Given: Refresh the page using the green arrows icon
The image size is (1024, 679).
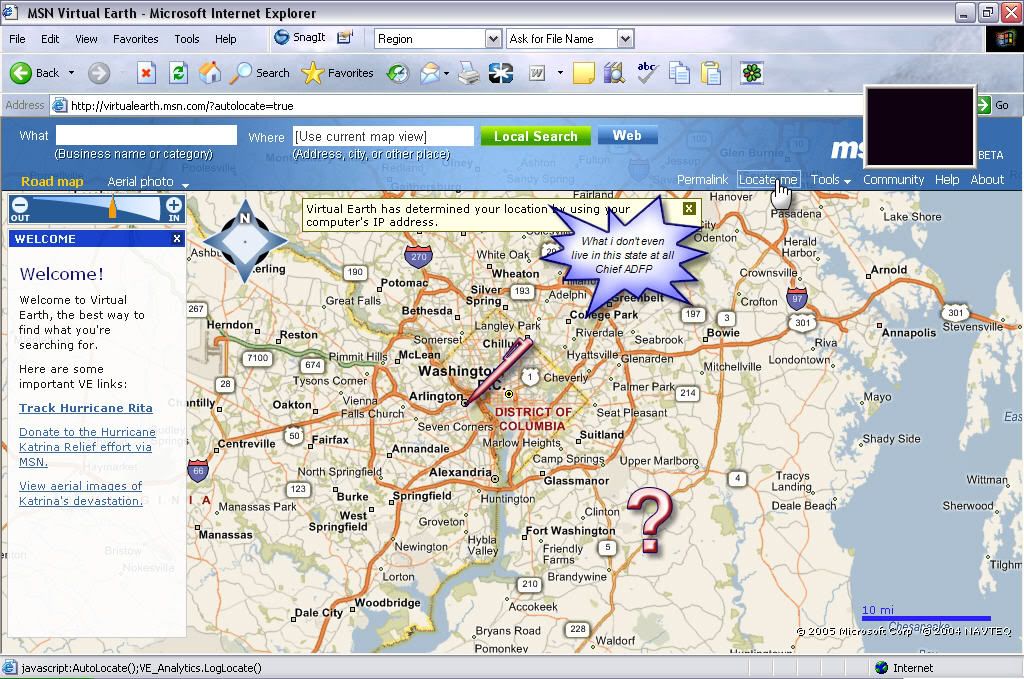Looking at the screenshot, I should click(178, 73).
